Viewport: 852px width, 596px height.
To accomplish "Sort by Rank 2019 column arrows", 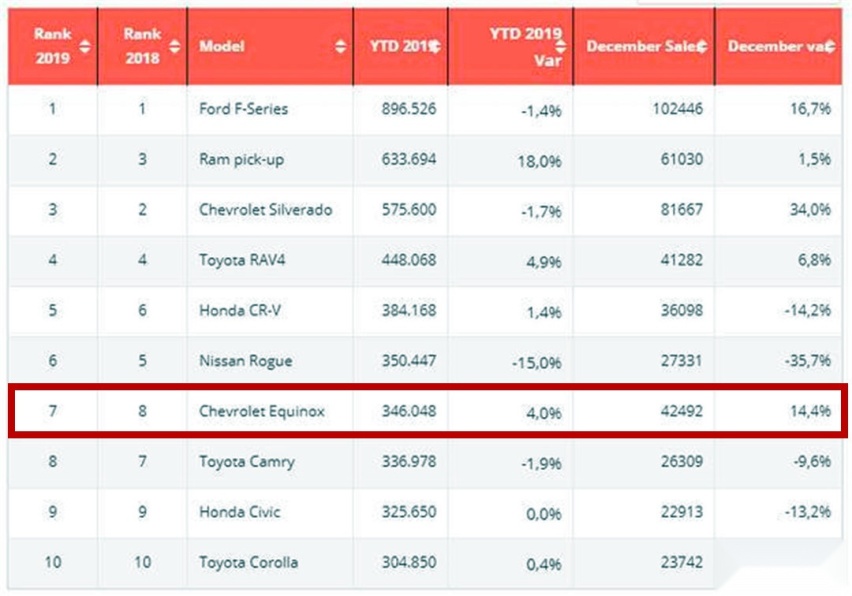I will [85, 46].
